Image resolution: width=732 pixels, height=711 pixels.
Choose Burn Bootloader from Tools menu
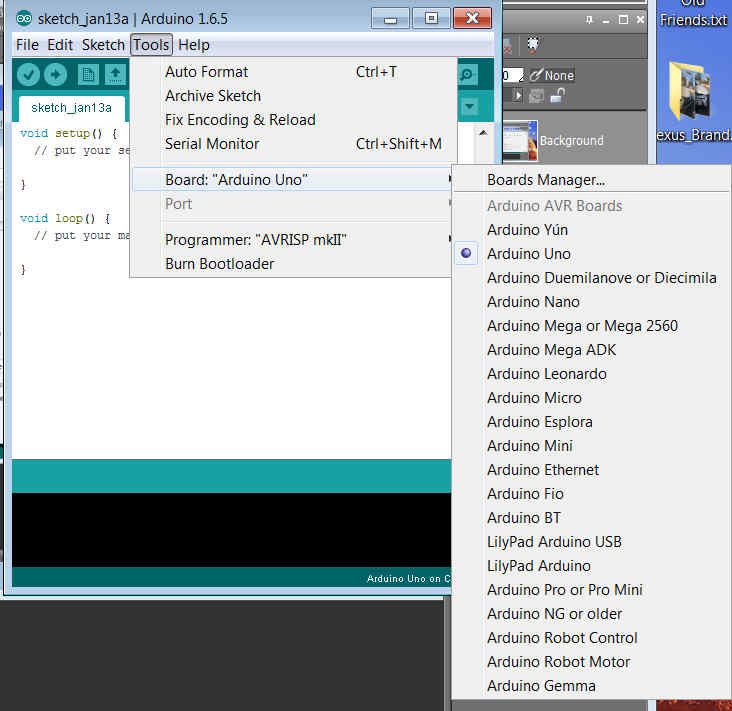tap(291, 264)
